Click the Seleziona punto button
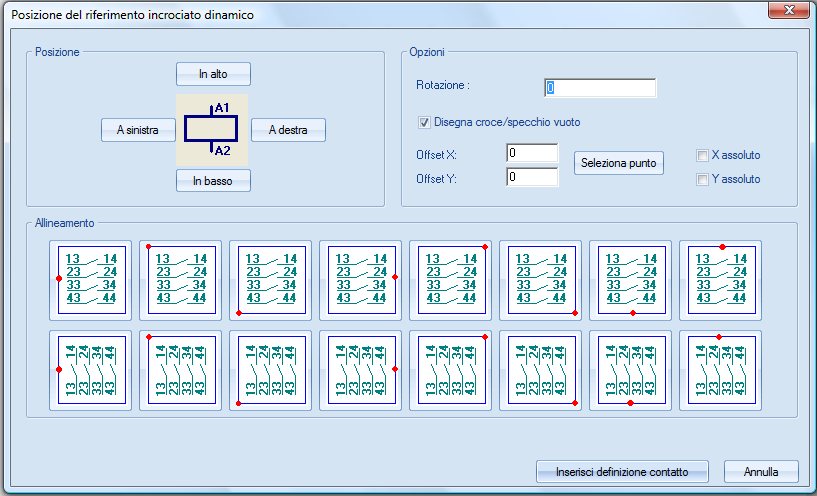Screen dimensions: 817x496 [x=619, y=163]
